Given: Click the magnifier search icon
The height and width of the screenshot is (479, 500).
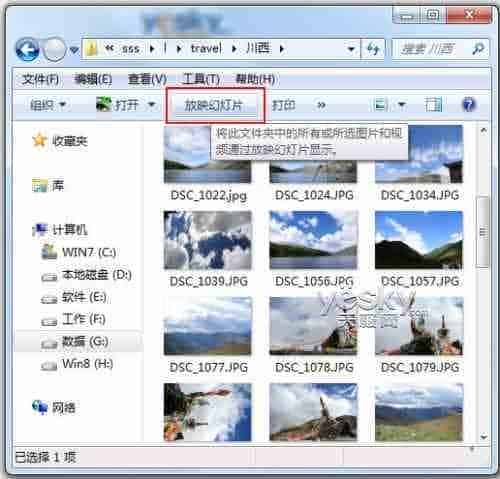Looking at the screenshot, I should (478, 50).
